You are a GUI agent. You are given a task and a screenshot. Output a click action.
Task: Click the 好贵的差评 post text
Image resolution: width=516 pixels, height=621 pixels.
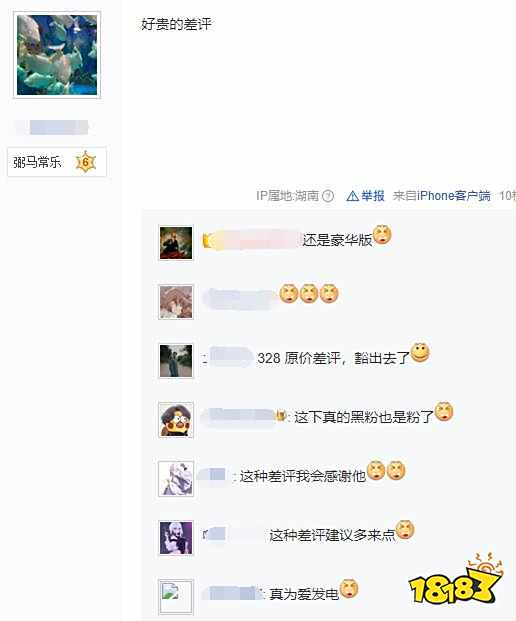(176, 25)
